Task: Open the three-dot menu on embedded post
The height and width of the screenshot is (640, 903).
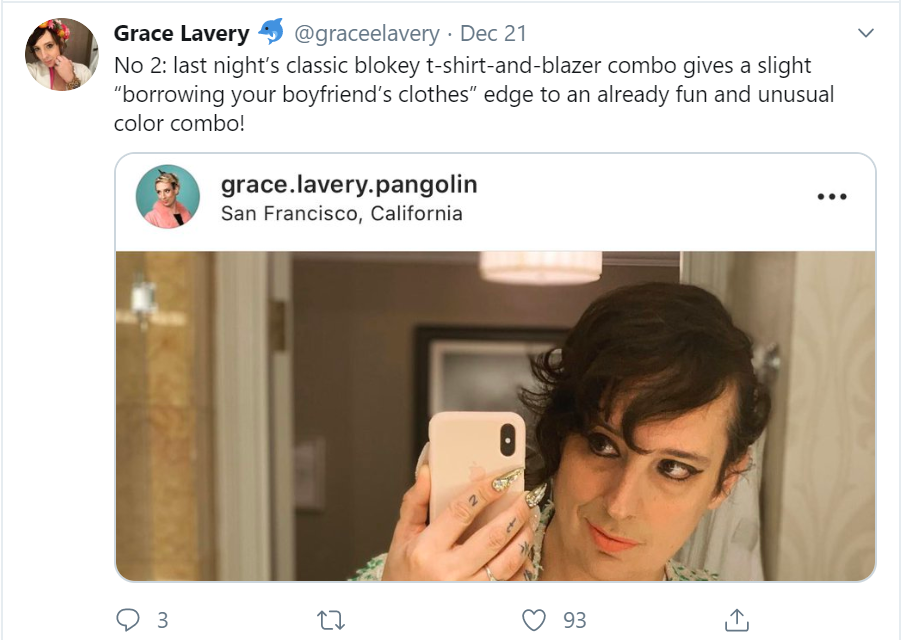Action: pyautogui.click(x=831, y=197)
